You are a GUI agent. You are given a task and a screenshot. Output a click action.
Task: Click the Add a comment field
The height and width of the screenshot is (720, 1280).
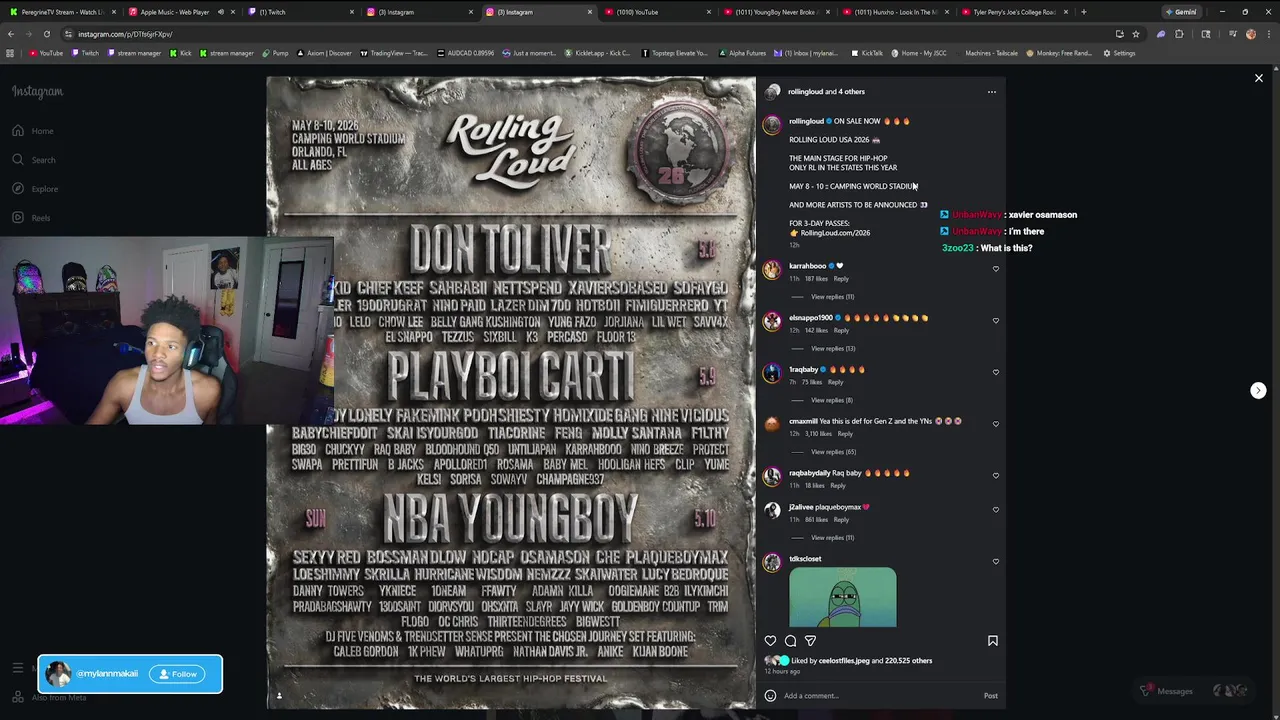878,696
